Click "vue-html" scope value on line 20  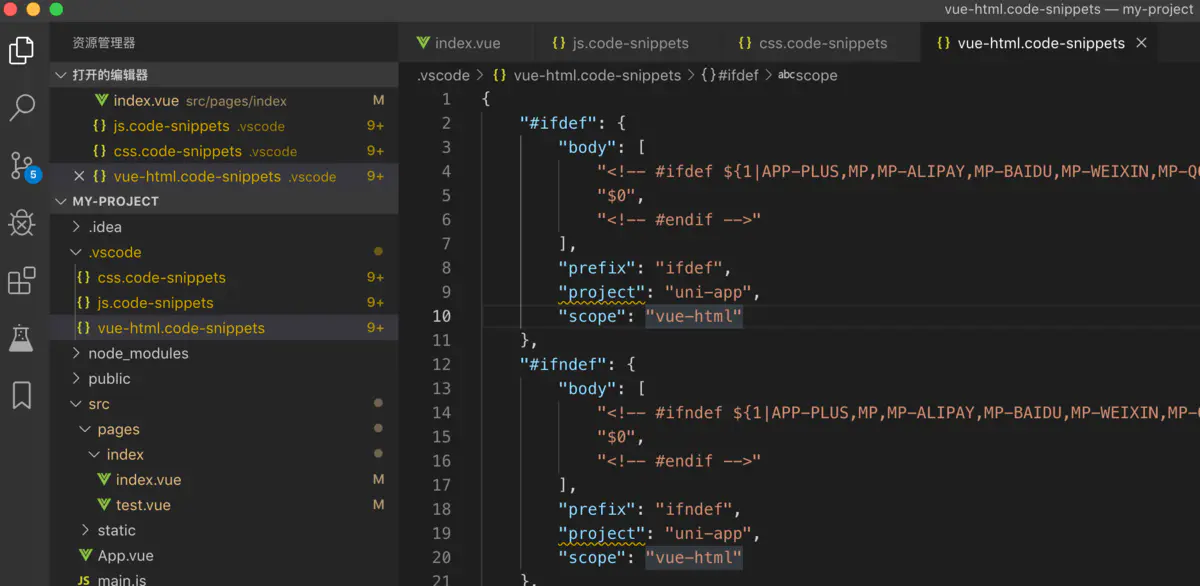[694, 557]
